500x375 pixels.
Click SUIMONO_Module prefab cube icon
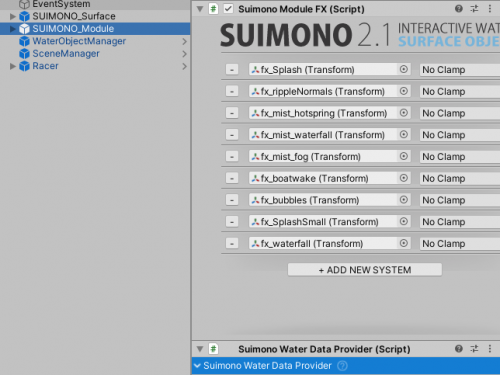pyautogui.click(x=24, y=29)
